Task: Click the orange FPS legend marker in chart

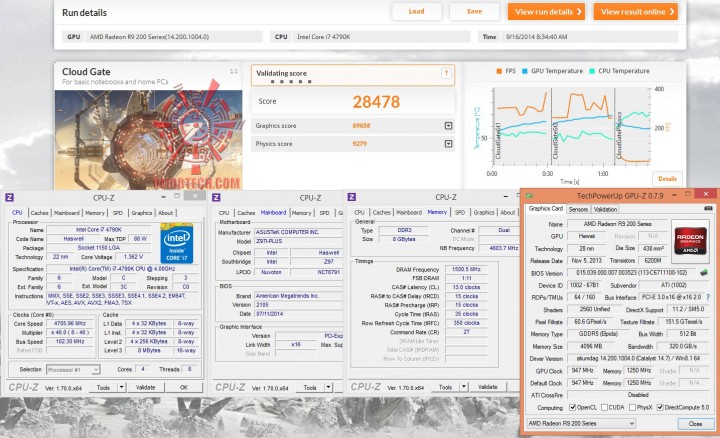Action: [499, 71]
